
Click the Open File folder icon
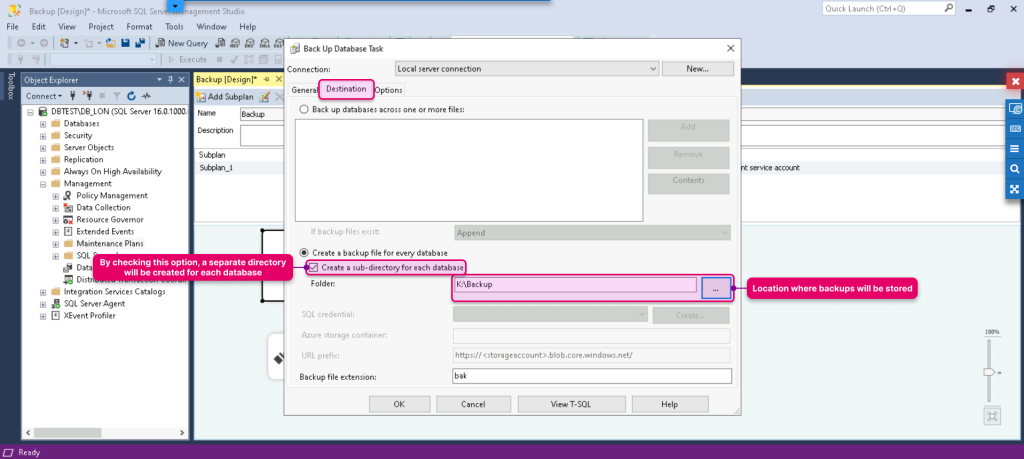pyautogui.click(x=111, y=43)
